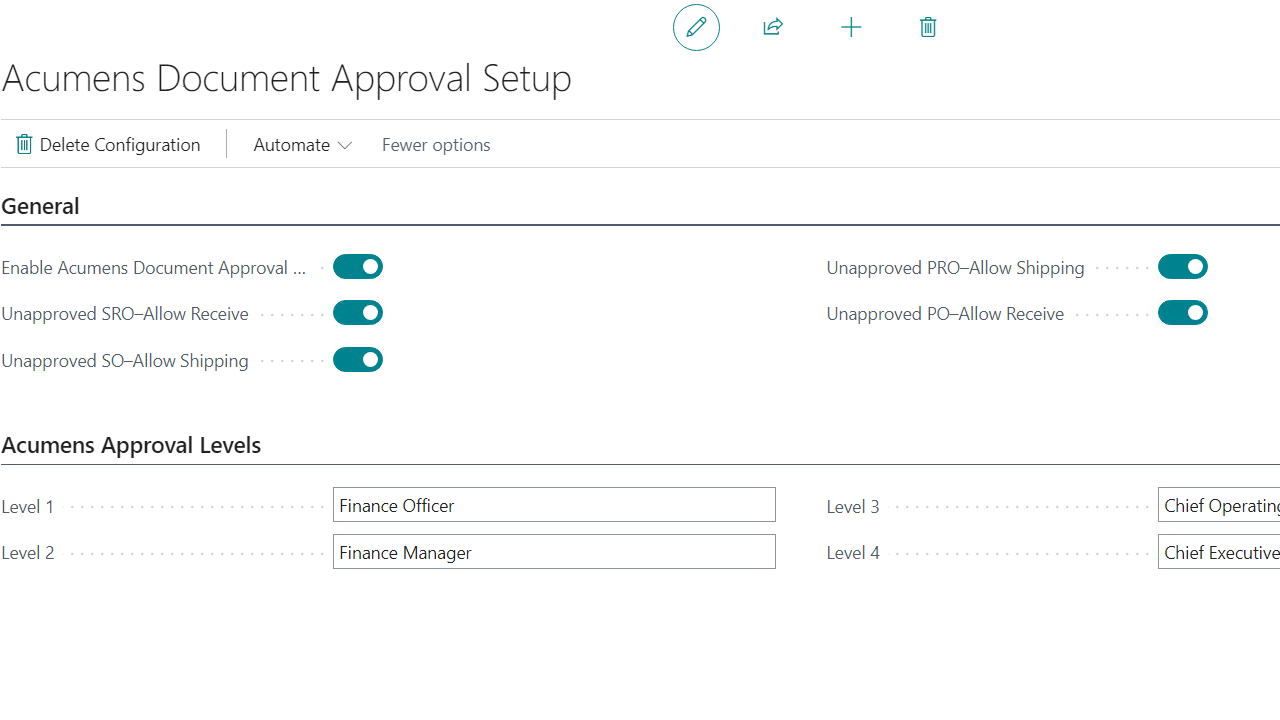Click the Acumens Document Approval Setup title
Screen dimensions: 1280x720
click(286, 78)
